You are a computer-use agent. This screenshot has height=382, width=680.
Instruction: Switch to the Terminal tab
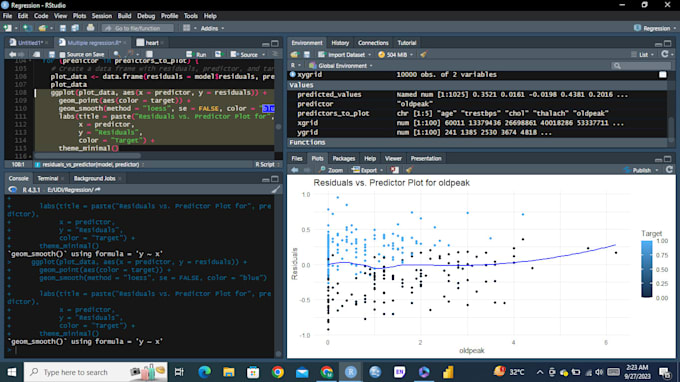click(x=48, y=178)
